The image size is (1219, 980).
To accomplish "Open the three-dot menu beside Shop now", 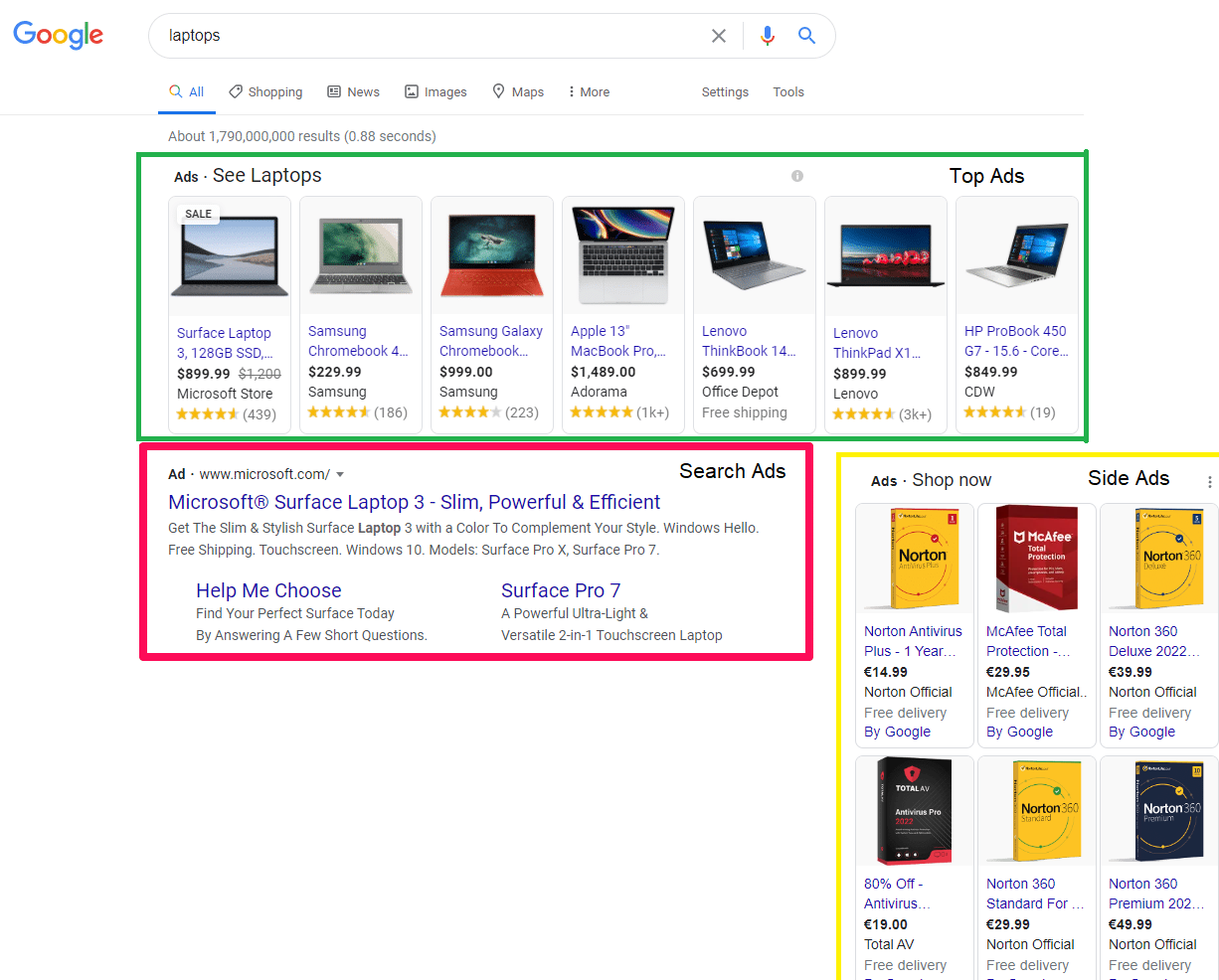I will (x=1209, y=482).
